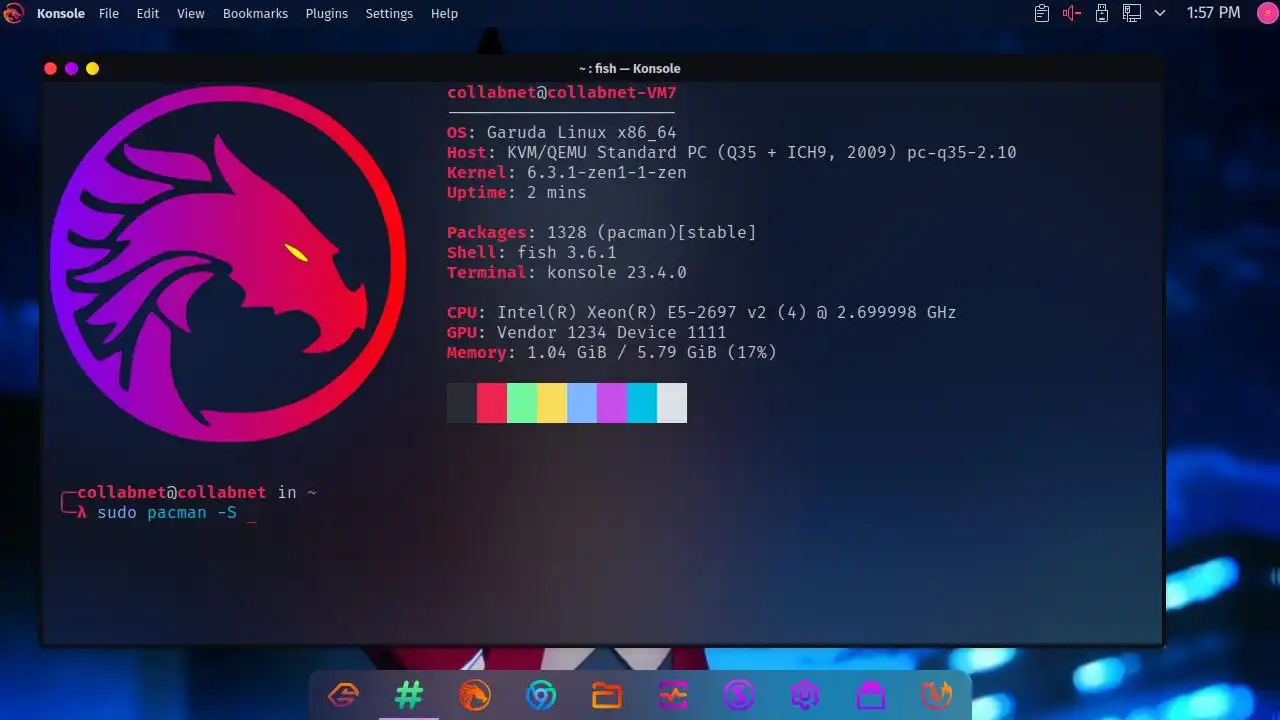Open the Help menu
The width and height of the screenshot is (1280, 720).
[x=444, y=13]
